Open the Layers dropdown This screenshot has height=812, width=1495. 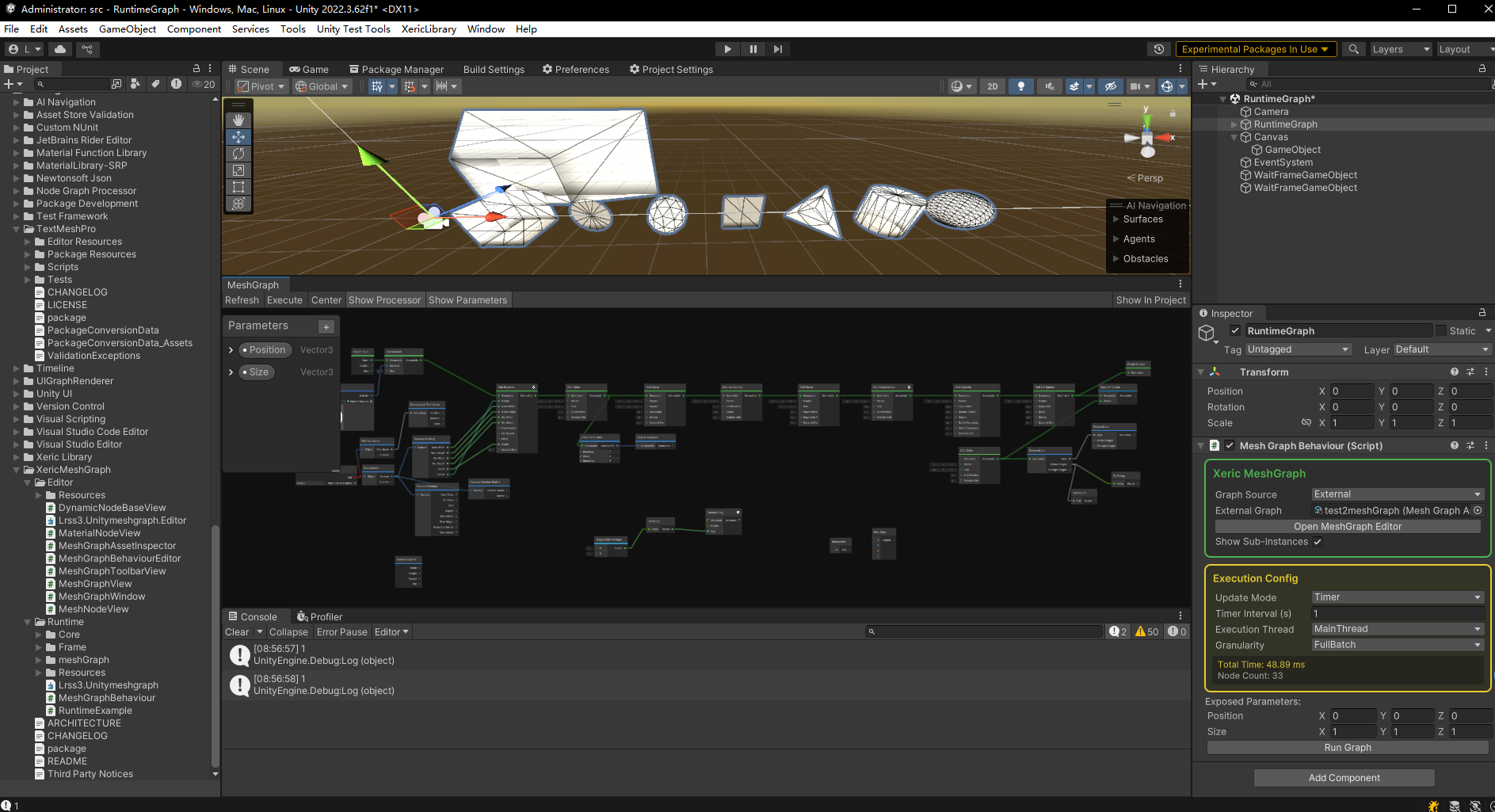point(1400,49)
